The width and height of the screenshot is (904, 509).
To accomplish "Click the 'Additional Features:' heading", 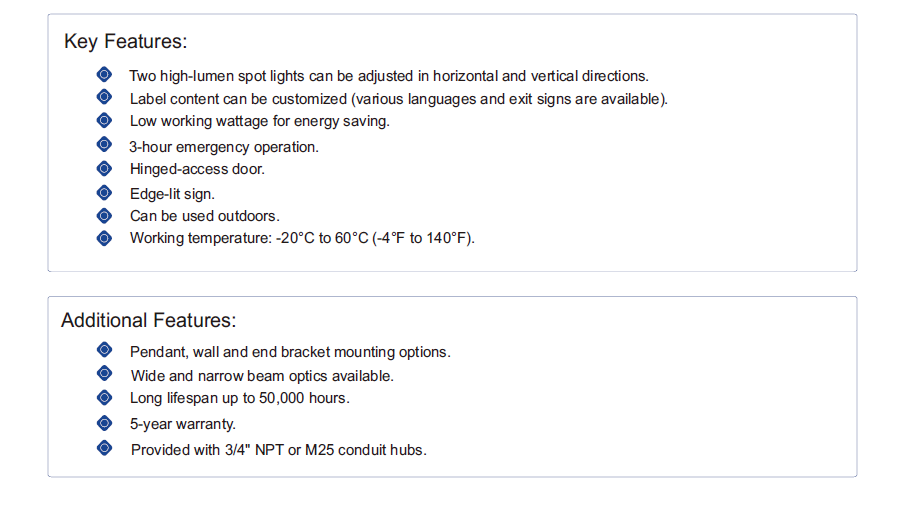I will click(x=149, y=320).
